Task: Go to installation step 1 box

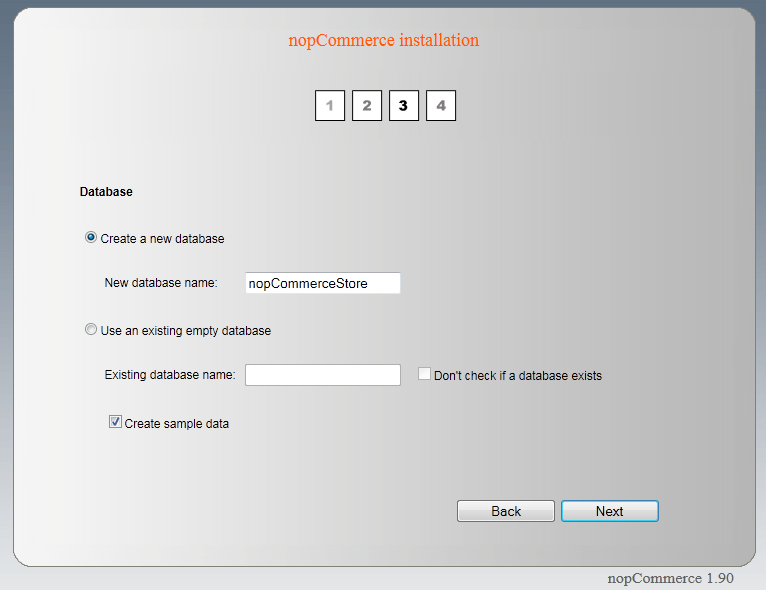Action: (330, 105)
